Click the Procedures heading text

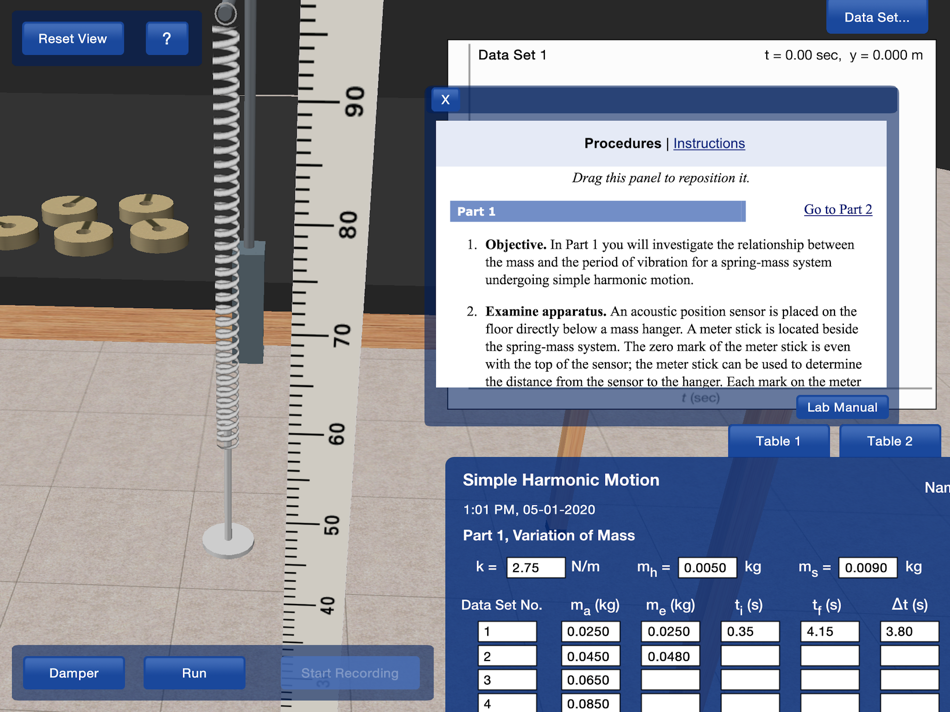622,144
